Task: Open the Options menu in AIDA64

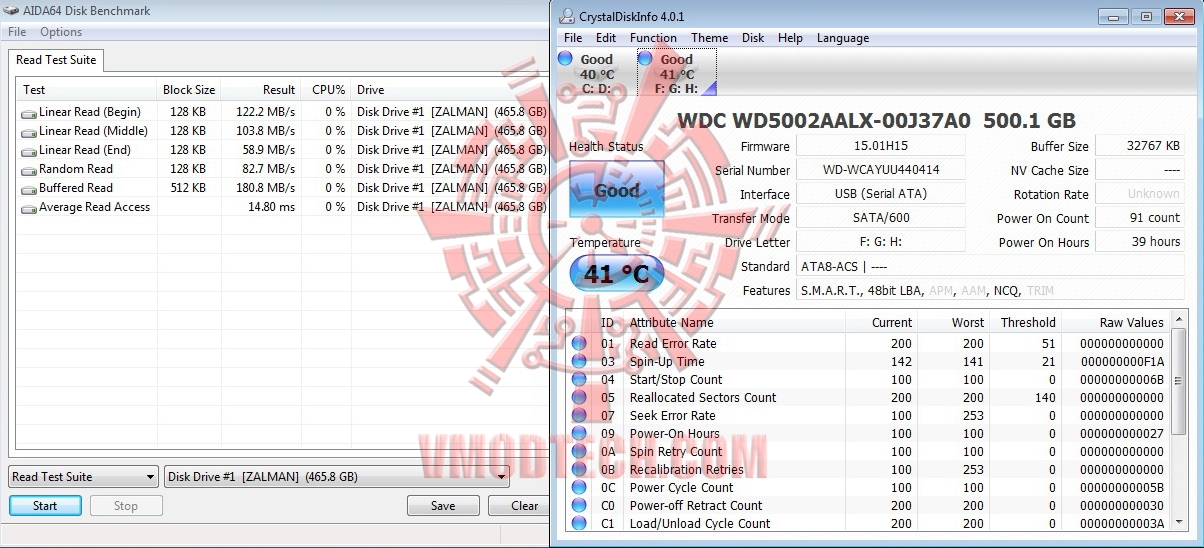Action: pyautogui.click(x=61, y=32)
